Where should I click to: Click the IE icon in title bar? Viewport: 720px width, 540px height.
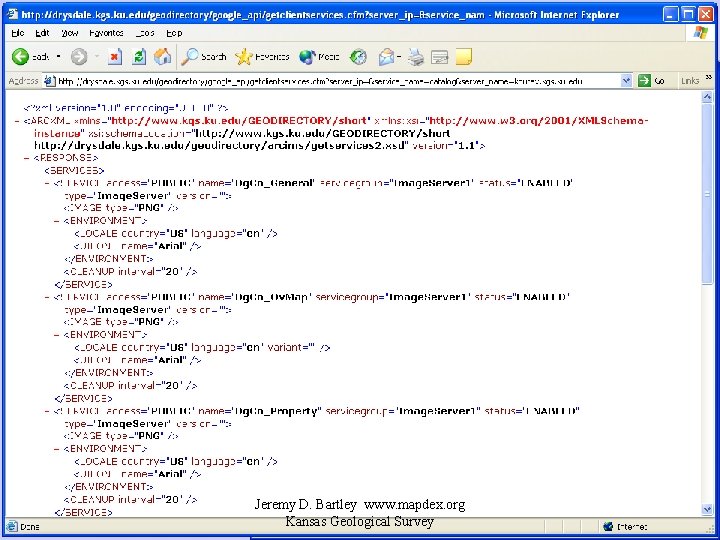[13, 15]
